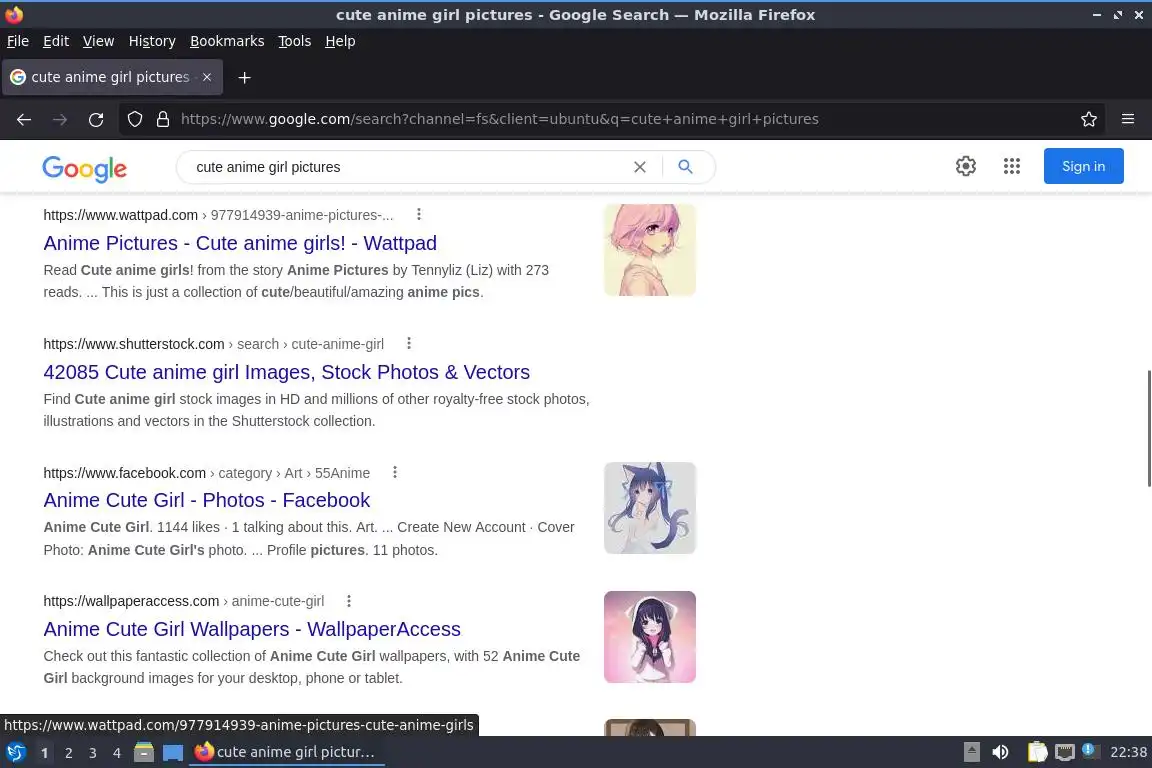Switch to workspace 2 in the taskbar
This screenshot has width=1152, height=768.
(68, 753)
